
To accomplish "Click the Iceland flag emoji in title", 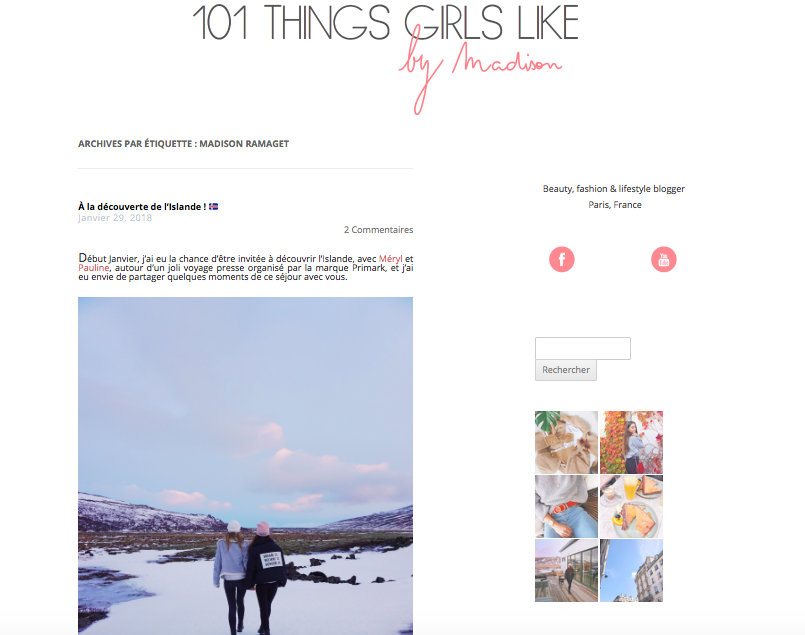I will click(x=214, y=206).
